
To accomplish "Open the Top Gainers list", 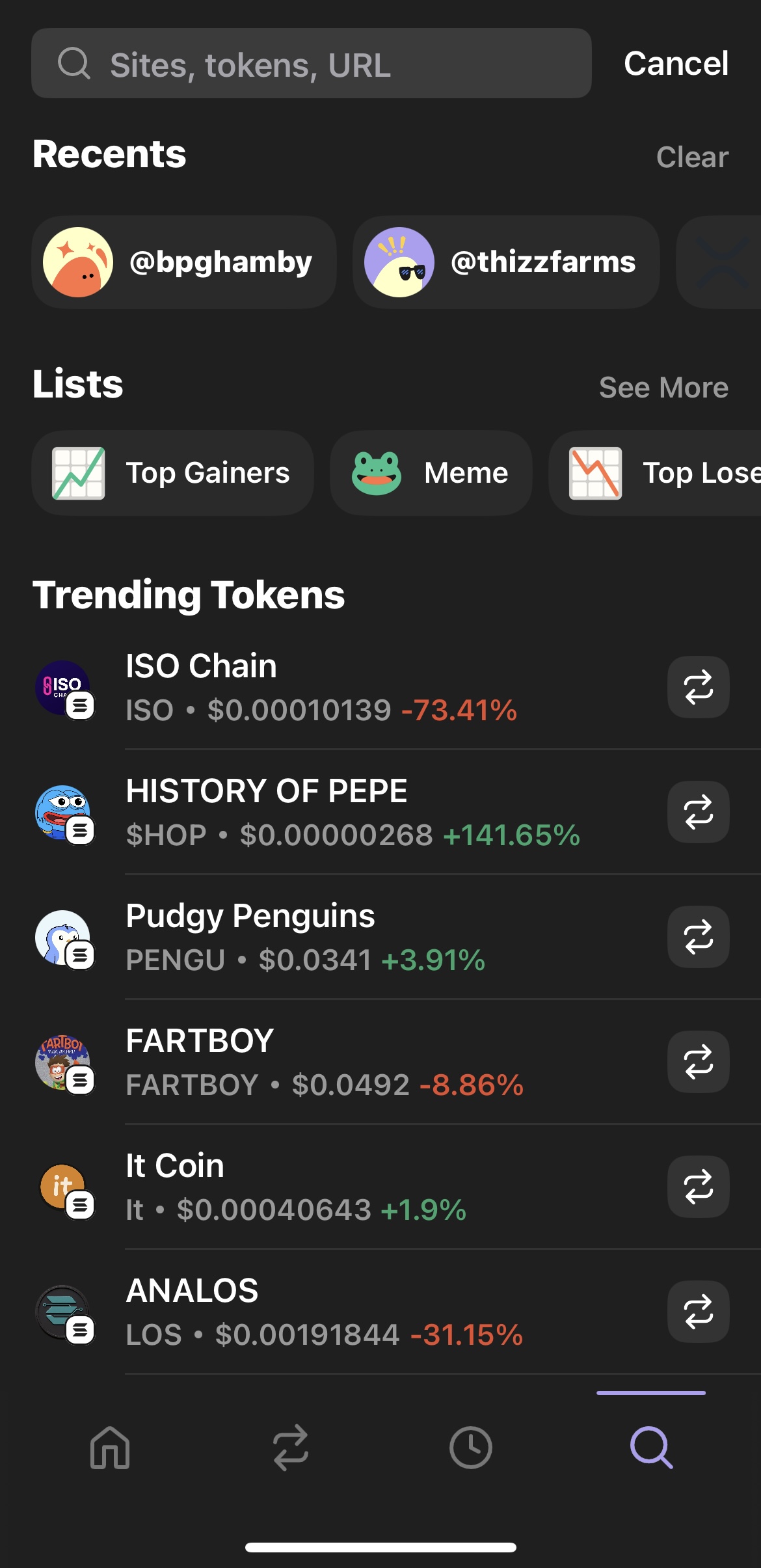I will pos(172,473).
